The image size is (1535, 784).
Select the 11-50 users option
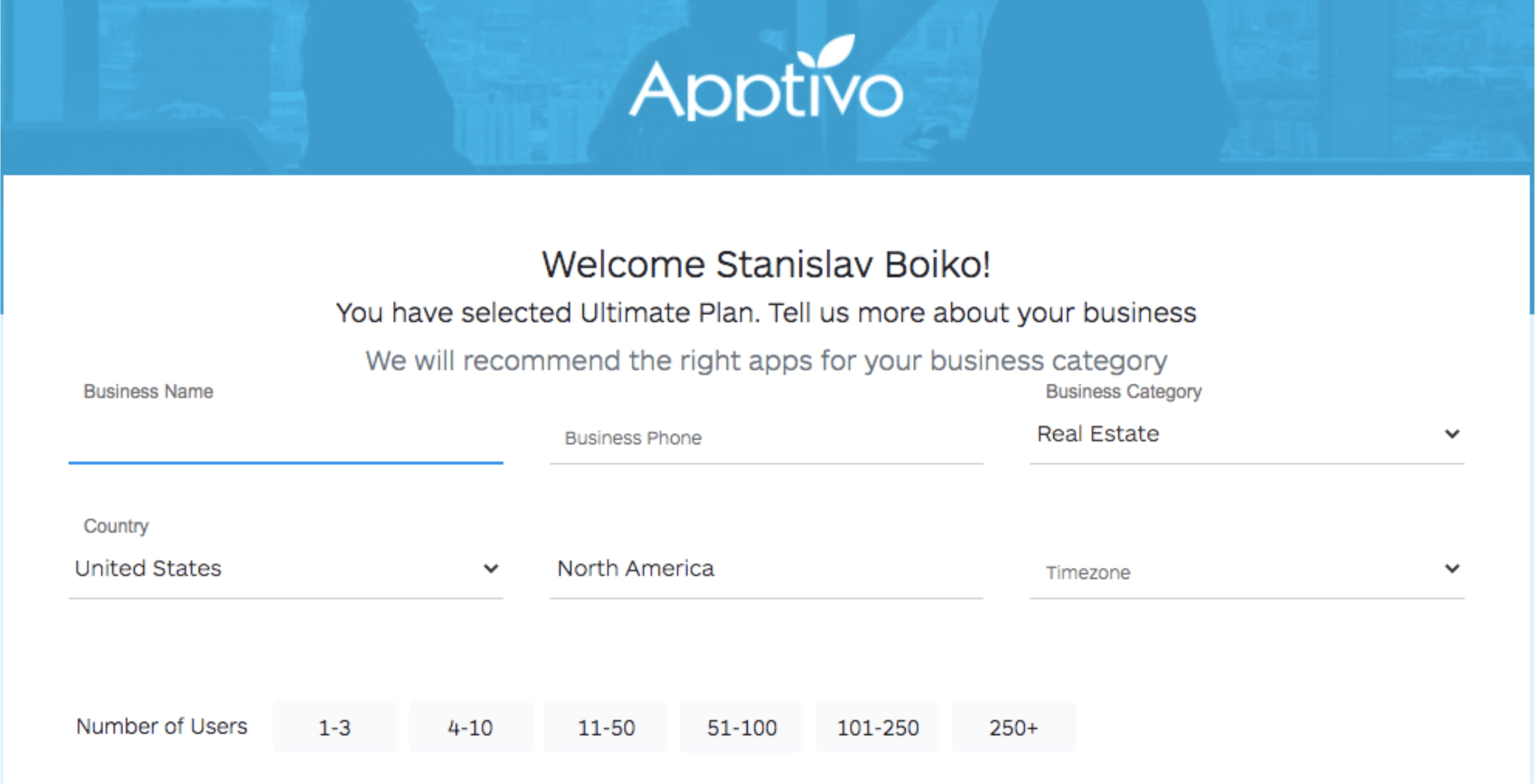(605, 728)
